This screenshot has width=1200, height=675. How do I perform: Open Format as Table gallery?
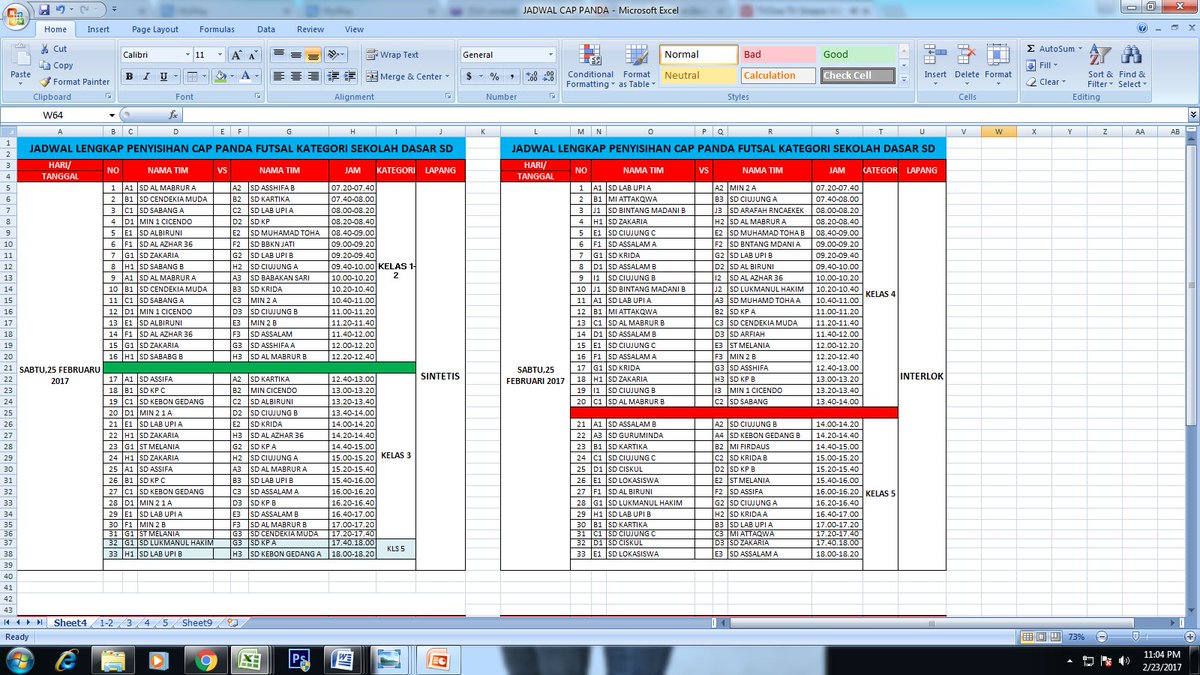(637, 66)
